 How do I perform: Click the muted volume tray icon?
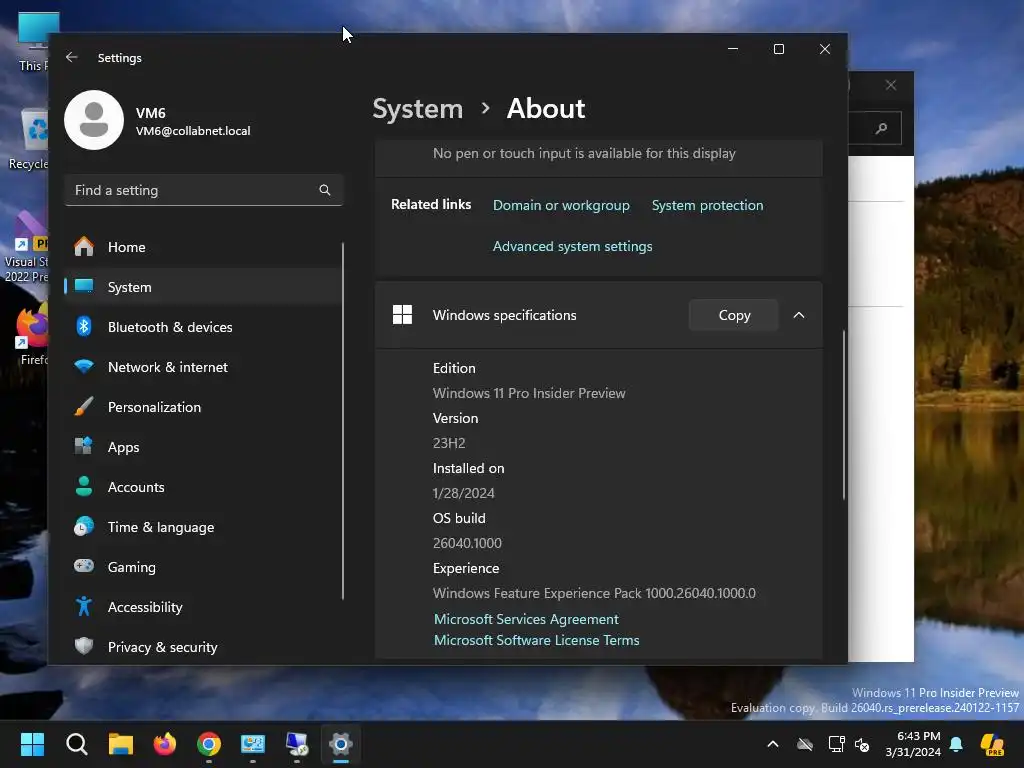(x=863, y=744)
